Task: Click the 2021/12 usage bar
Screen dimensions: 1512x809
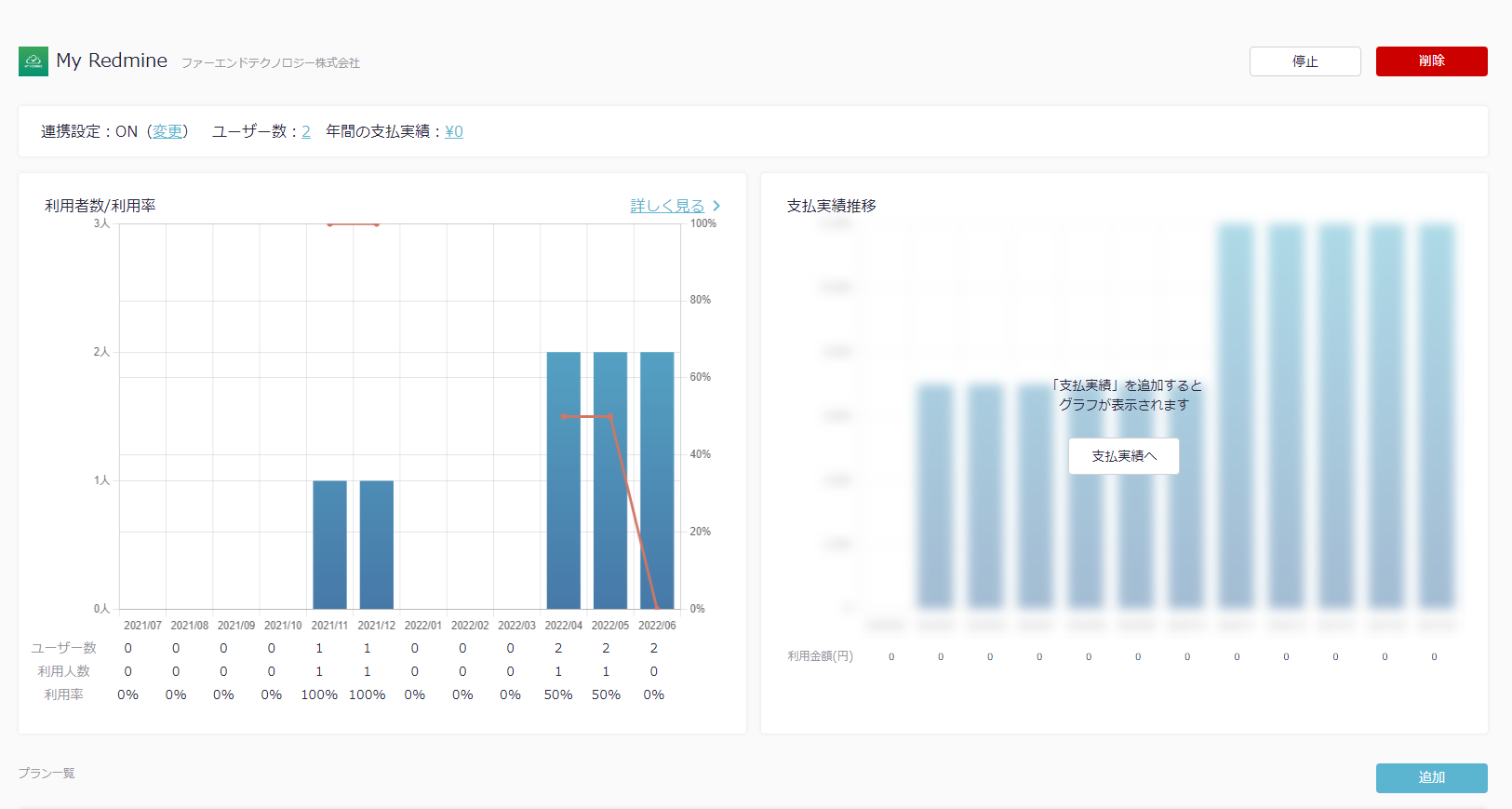Action: [x=376, y=545]
